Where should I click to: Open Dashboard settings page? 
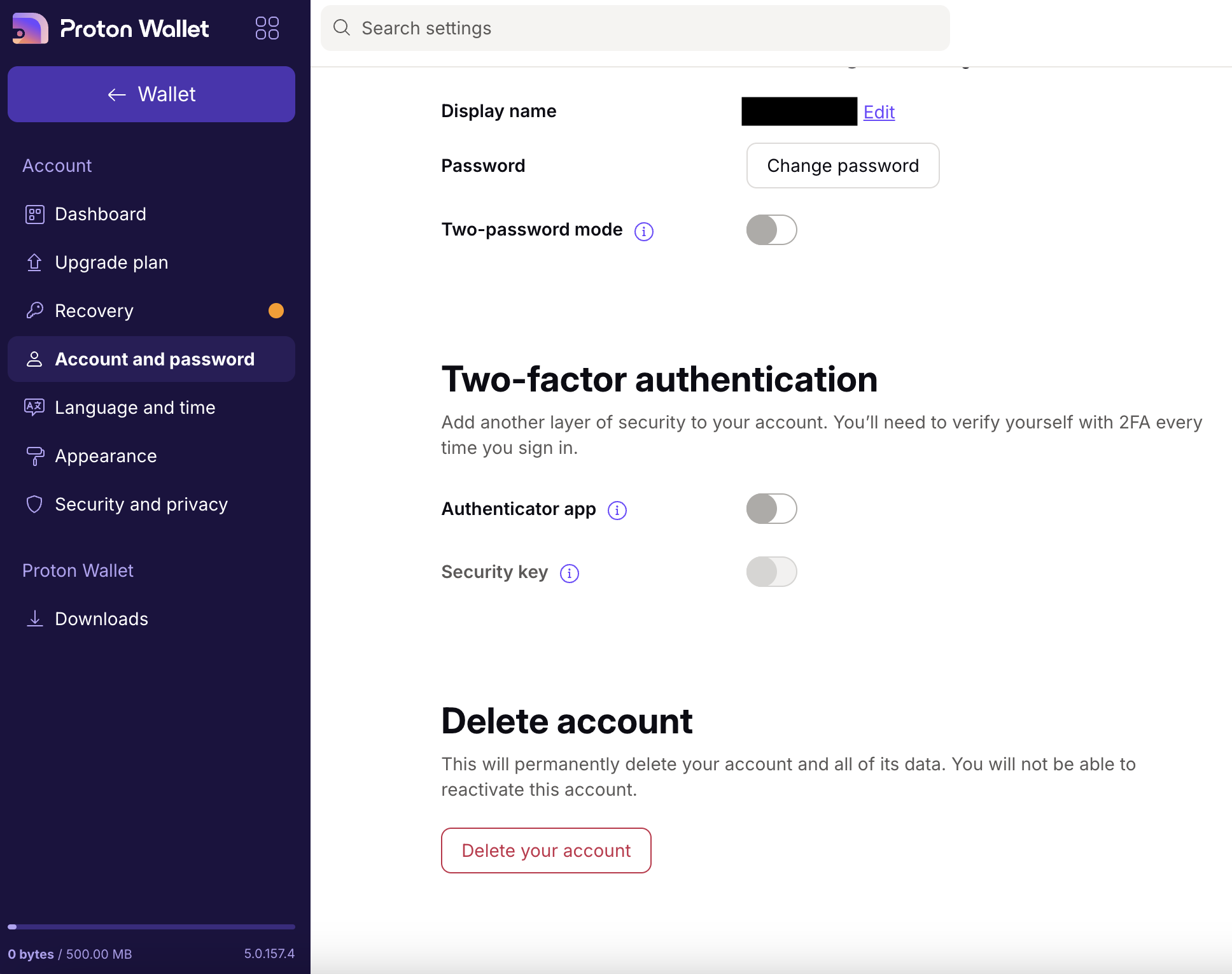pos(151,214)
